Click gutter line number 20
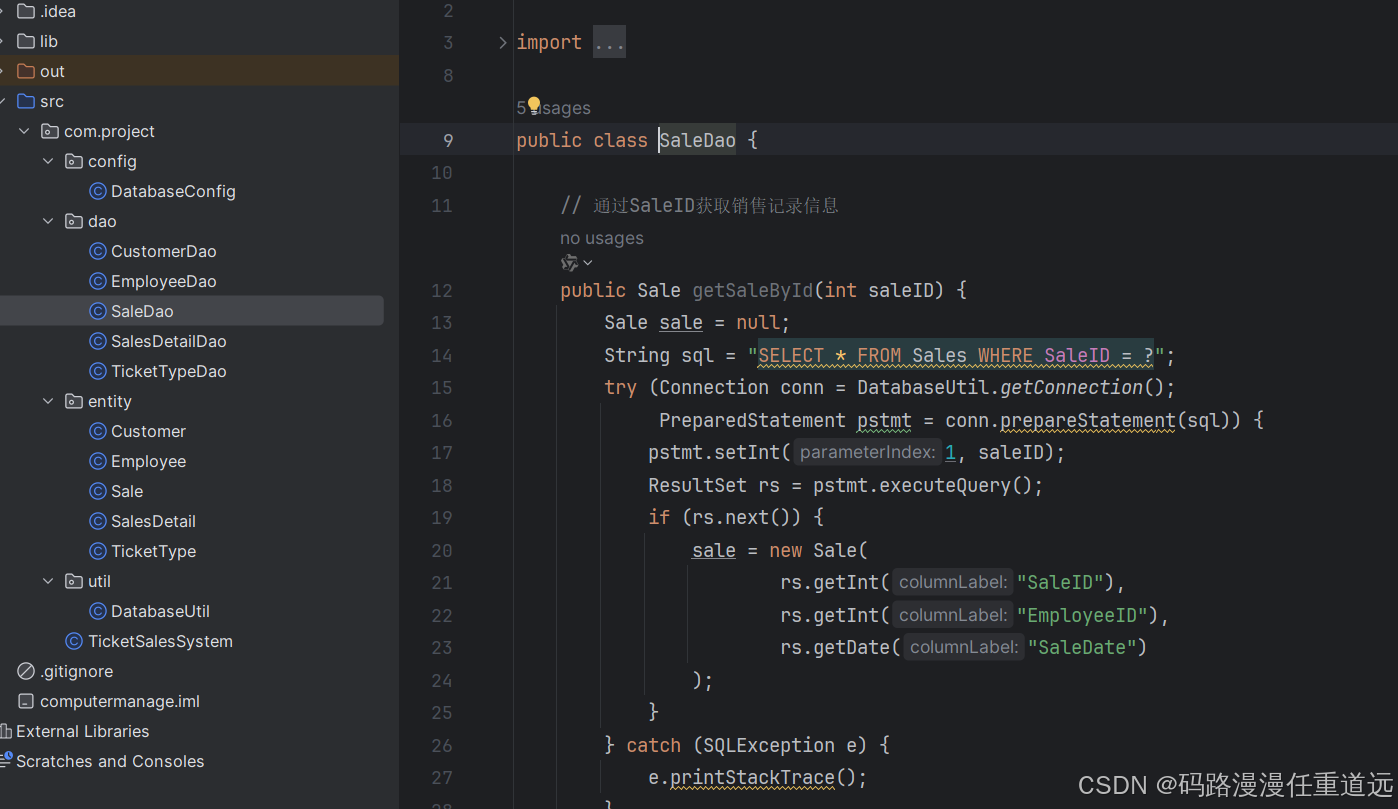The width and height of the screenshot is (1398, 809). coord(442,551)
